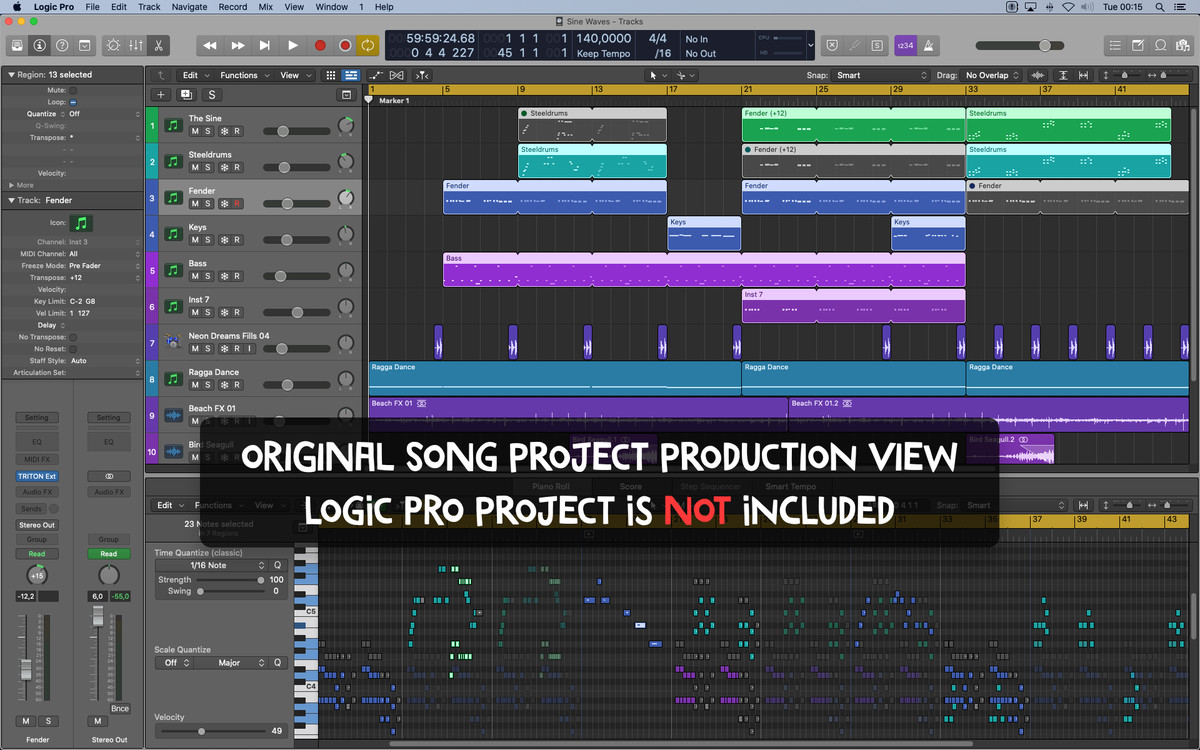
Task: Start playback with Play button
Action: [292, 45]
